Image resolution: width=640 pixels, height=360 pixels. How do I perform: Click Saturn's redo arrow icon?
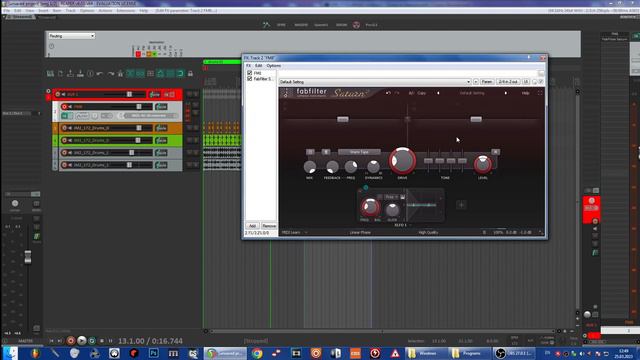click(397, 93)
